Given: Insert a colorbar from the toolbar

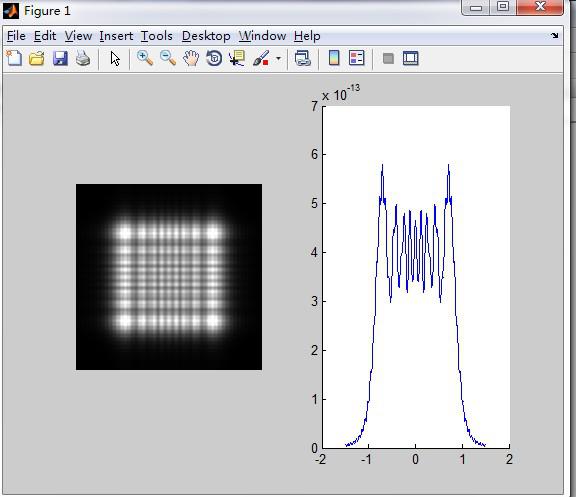Looking at the screenshot, I should pos(334,58).
